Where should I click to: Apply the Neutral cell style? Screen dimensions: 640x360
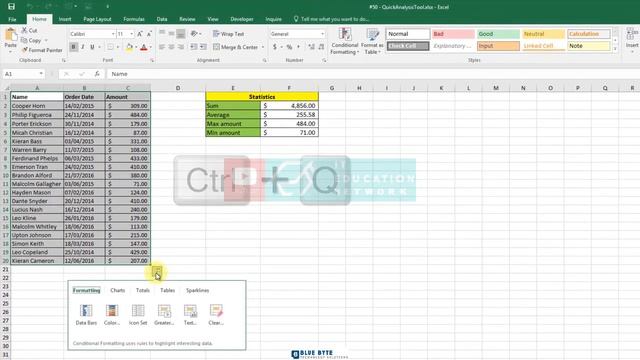click(x=543, y=34)
